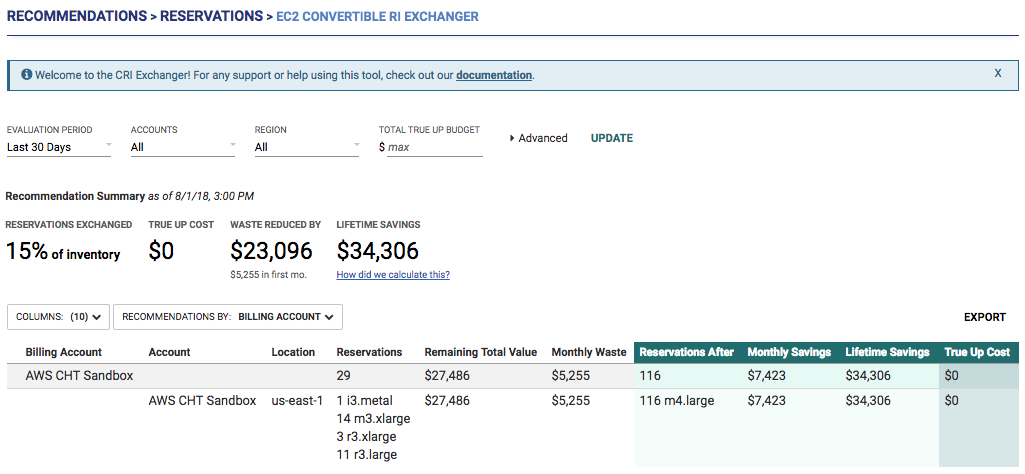This screenshot has height=474, width=1025.
Task: Click AWS CHT Sandbox in Account column
Action: pos(202,401)
